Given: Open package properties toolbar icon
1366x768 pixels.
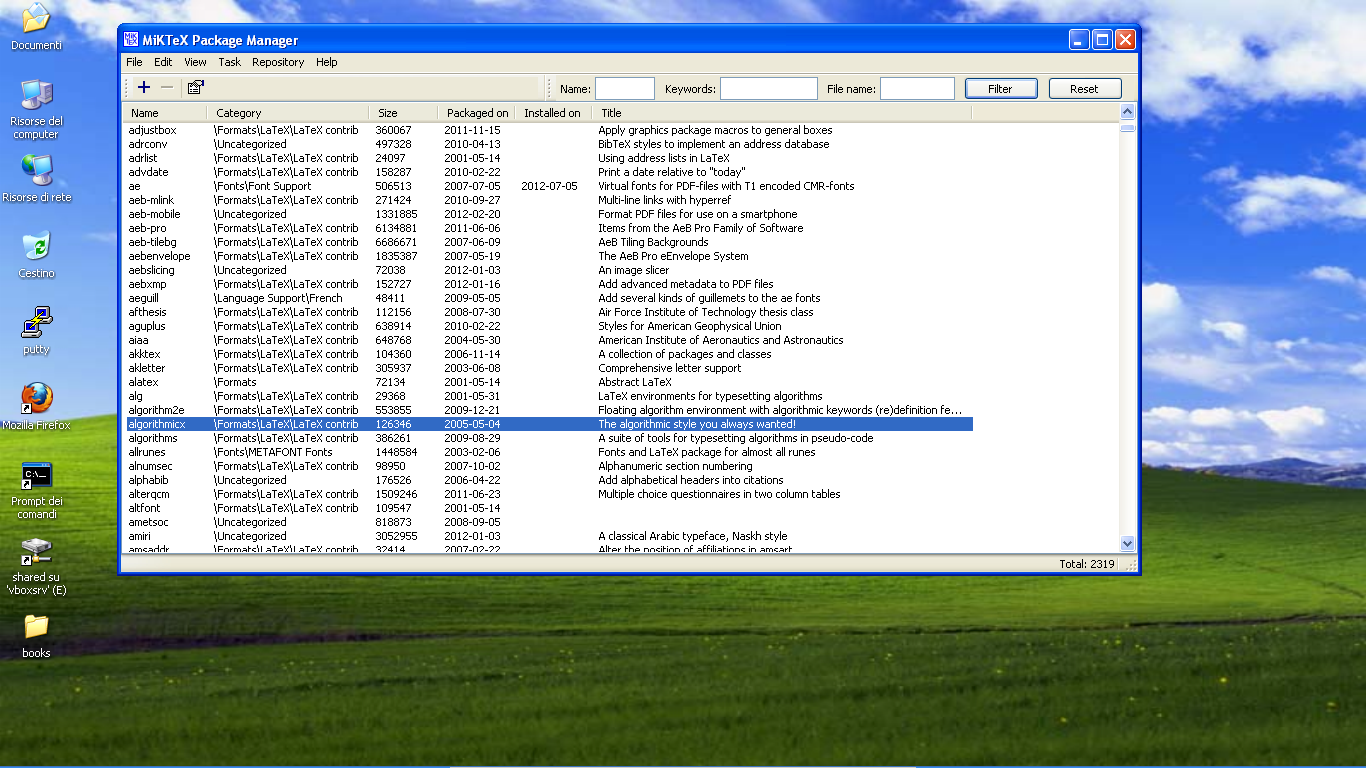Looking at the screenshot, I should (x=195, y=88).
